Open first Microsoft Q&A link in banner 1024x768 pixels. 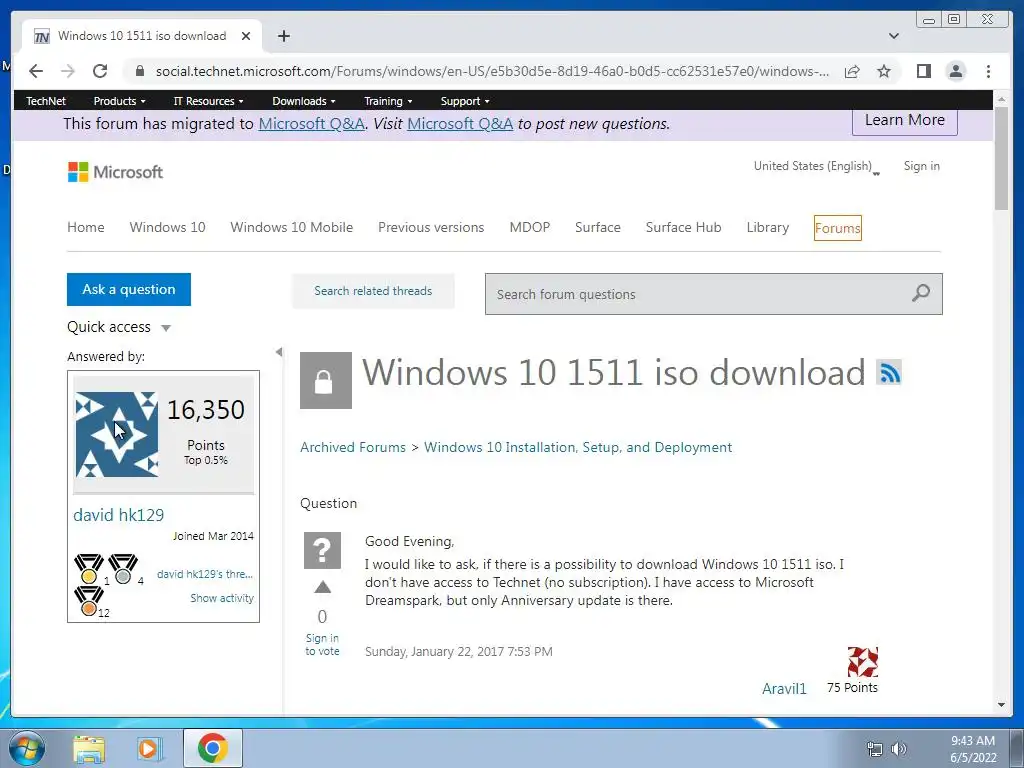(x=312, y=123)
